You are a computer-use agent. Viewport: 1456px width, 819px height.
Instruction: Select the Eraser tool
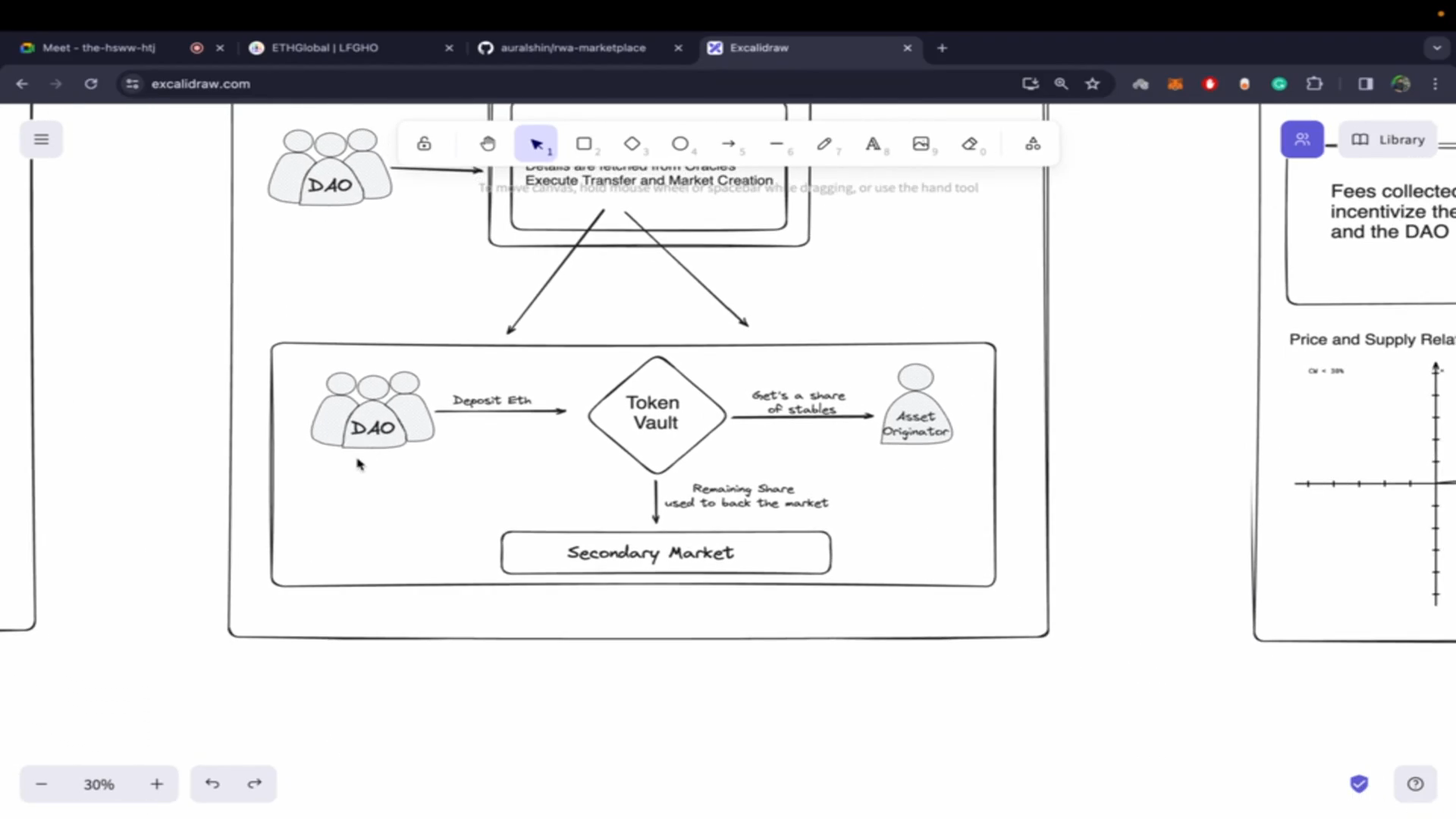tap(970, 143)
